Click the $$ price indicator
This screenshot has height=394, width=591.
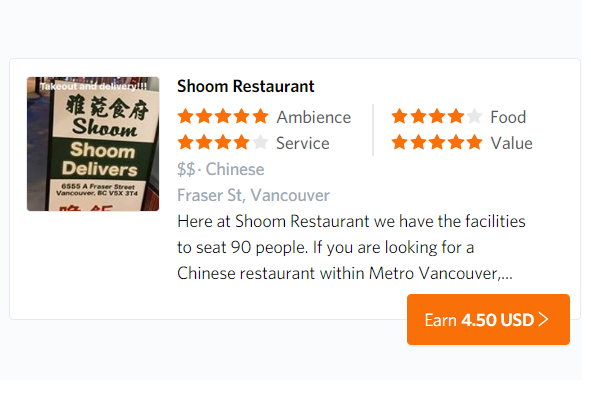pyautogui.click(x=186, y=169)
